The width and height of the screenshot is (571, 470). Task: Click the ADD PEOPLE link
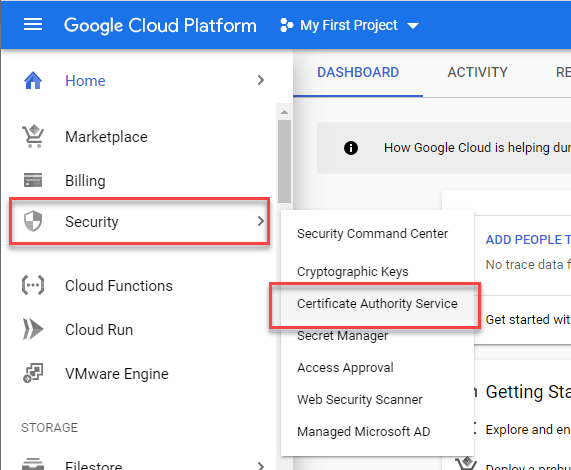pos(528,240)
